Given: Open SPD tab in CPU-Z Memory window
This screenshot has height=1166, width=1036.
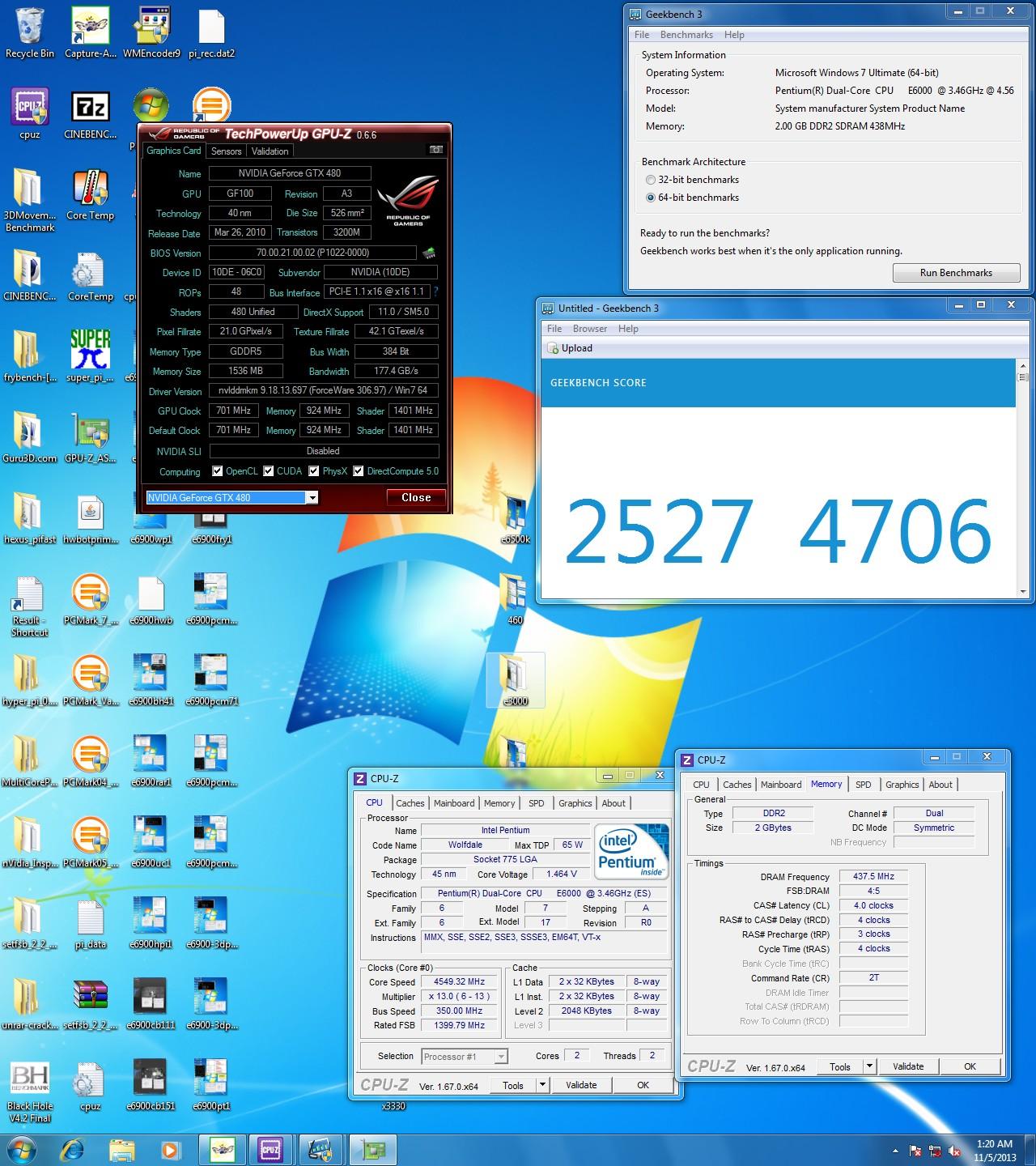Looking at the screenshot, I should pos(864,785).
